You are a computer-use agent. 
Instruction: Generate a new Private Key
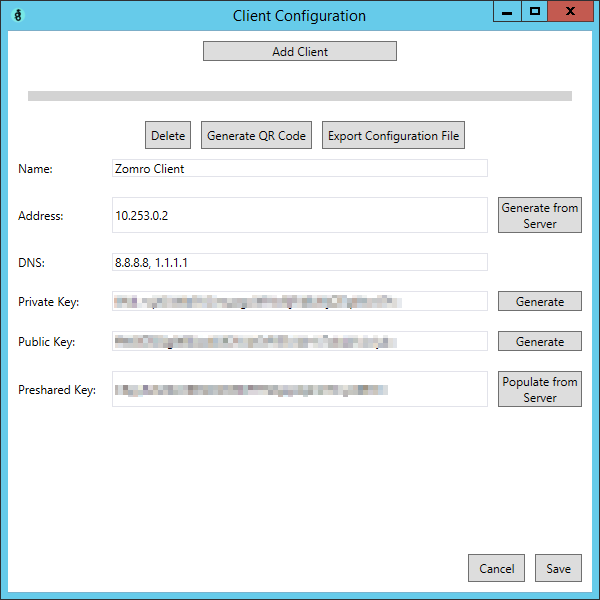[x=540, y=301]
